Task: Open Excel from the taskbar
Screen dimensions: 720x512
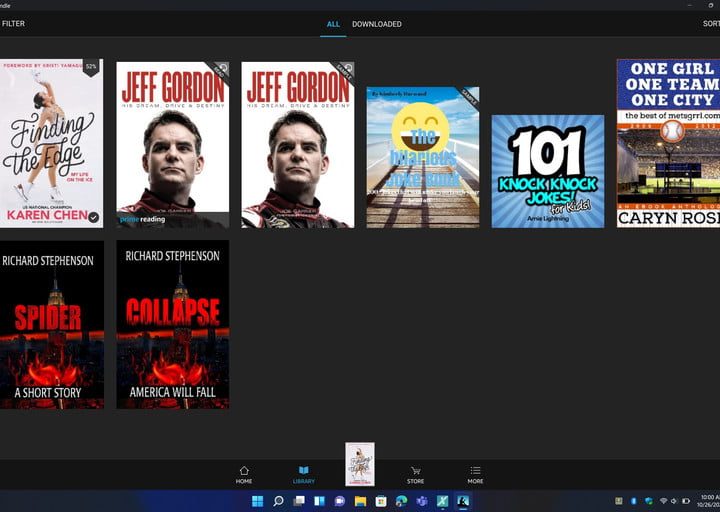Action: (442, 501)
